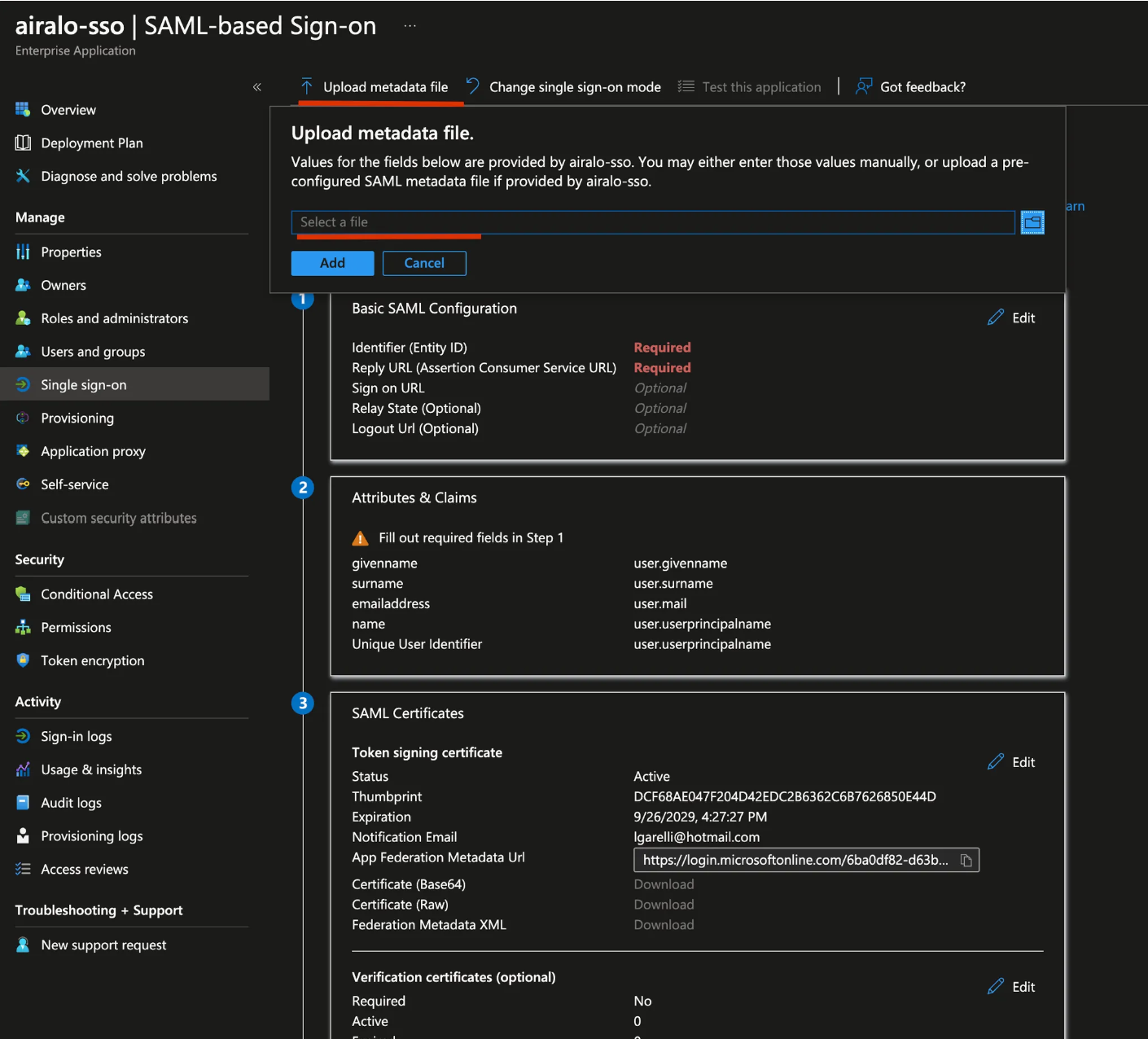Viewport: 1148px width, 1039px height.
Task: Open Single sign-on menu item
Action: (134, 384)
